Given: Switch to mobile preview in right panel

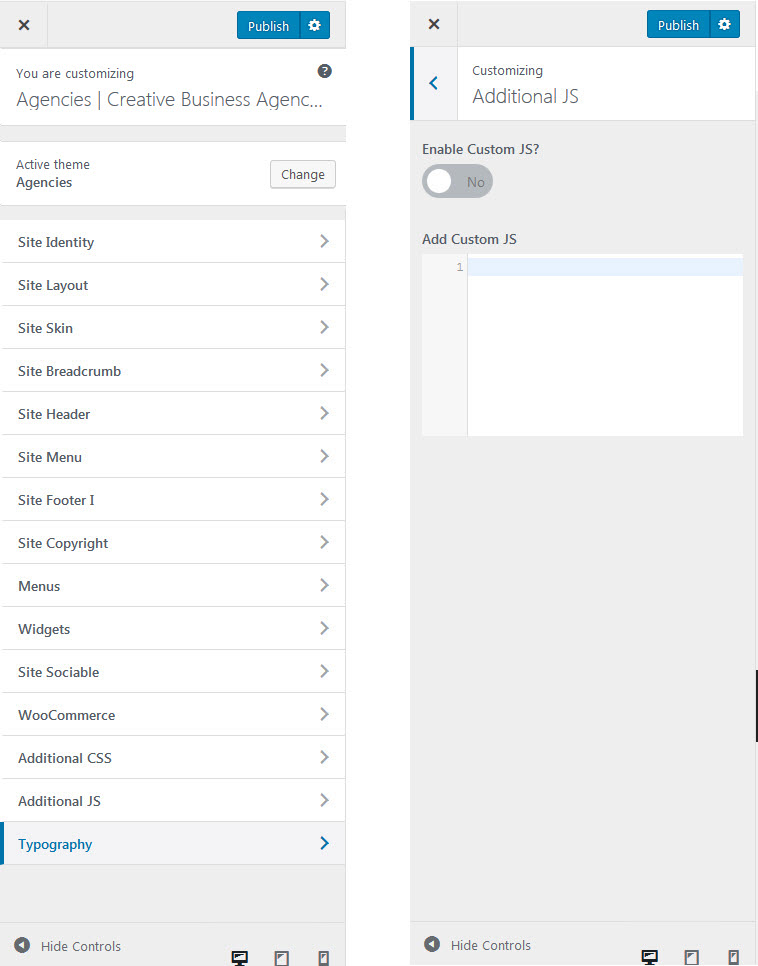Looking at the screenshot, I should coord(734,957).
